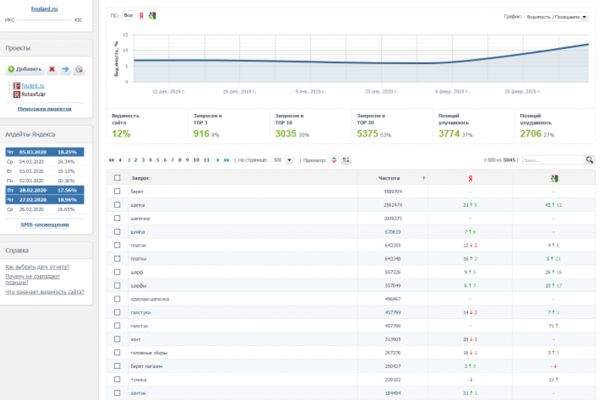600x400 pixels.
Task: Open the project settings icon beside the blue arrow
Action: (x=79, y=69)
